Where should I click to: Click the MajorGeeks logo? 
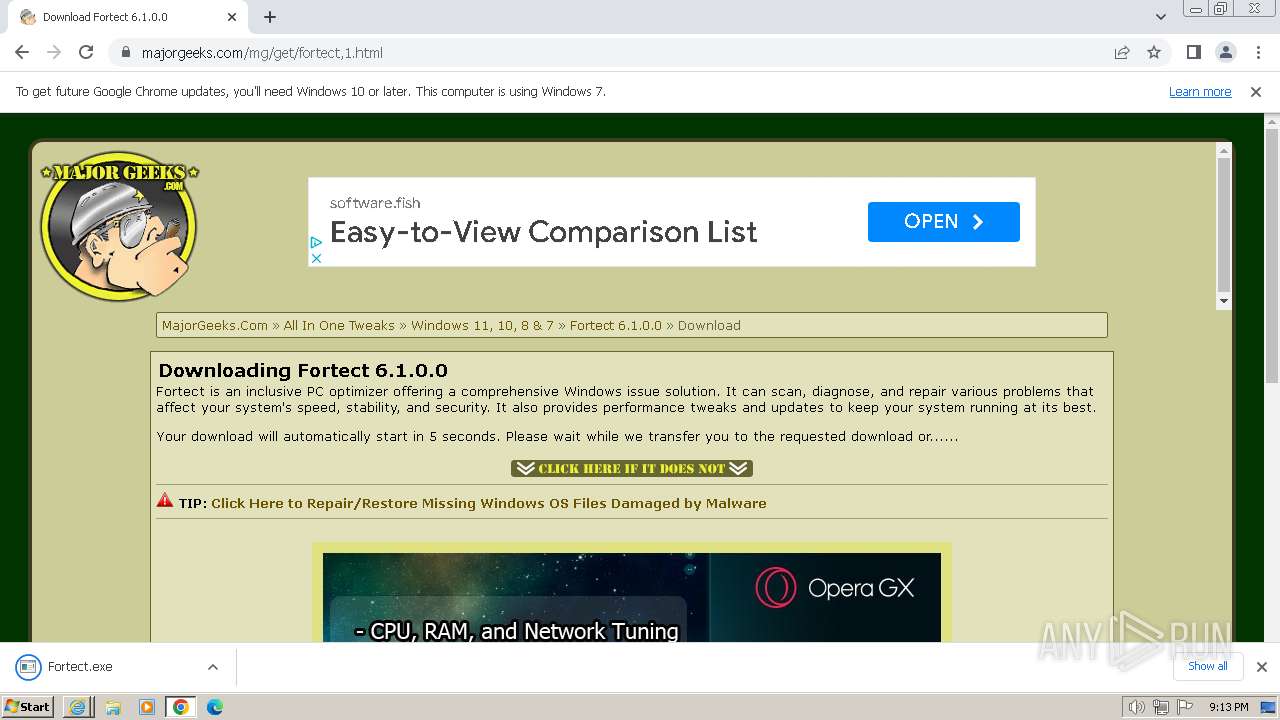[x=120, y=226]
